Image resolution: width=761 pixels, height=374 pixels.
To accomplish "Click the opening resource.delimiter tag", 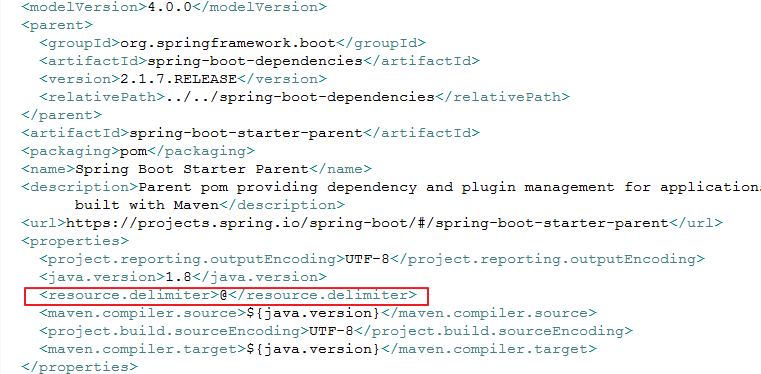I will [129, 294].
